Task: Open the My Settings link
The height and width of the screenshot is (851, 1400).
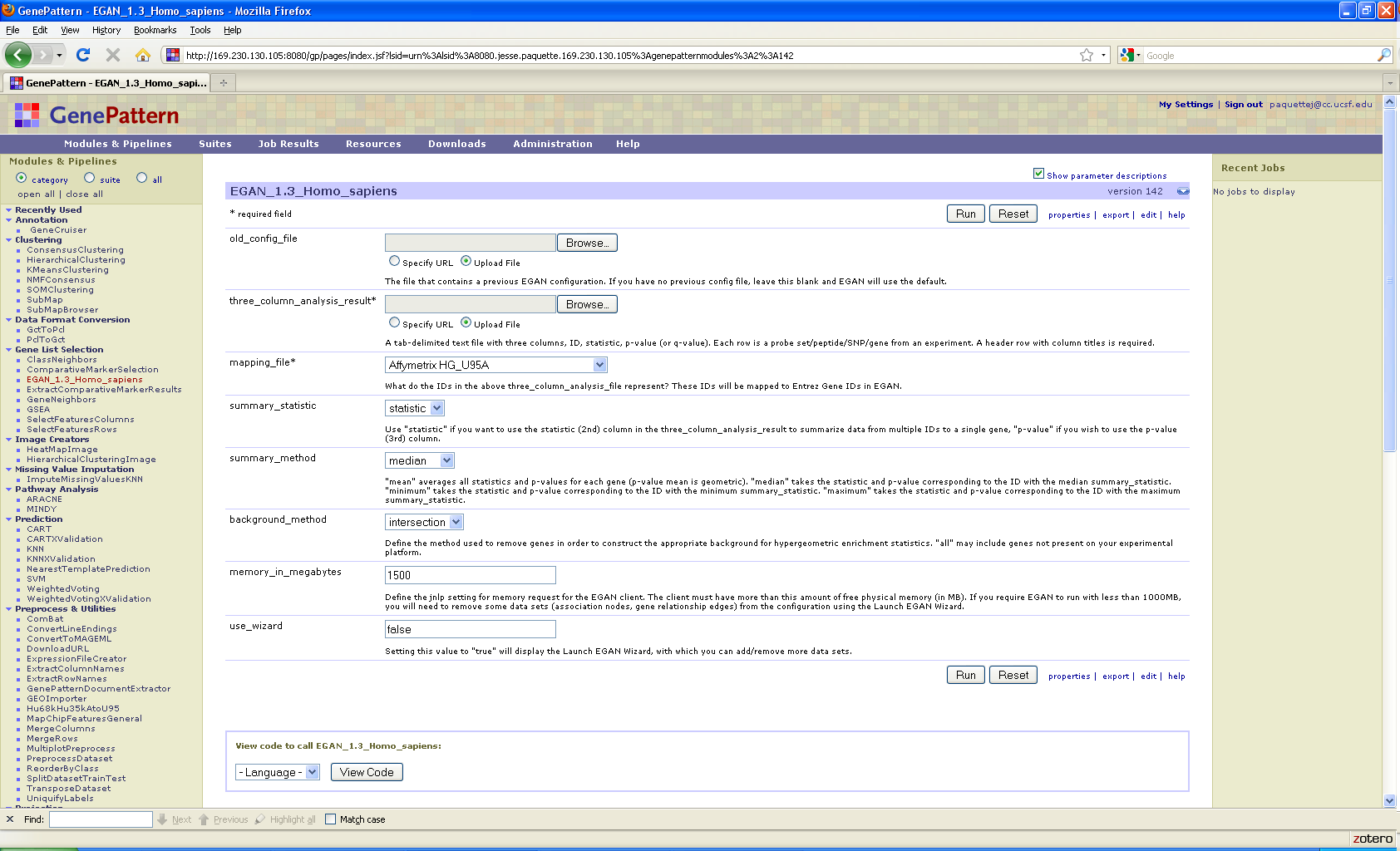Action: tap(1186, 104)
